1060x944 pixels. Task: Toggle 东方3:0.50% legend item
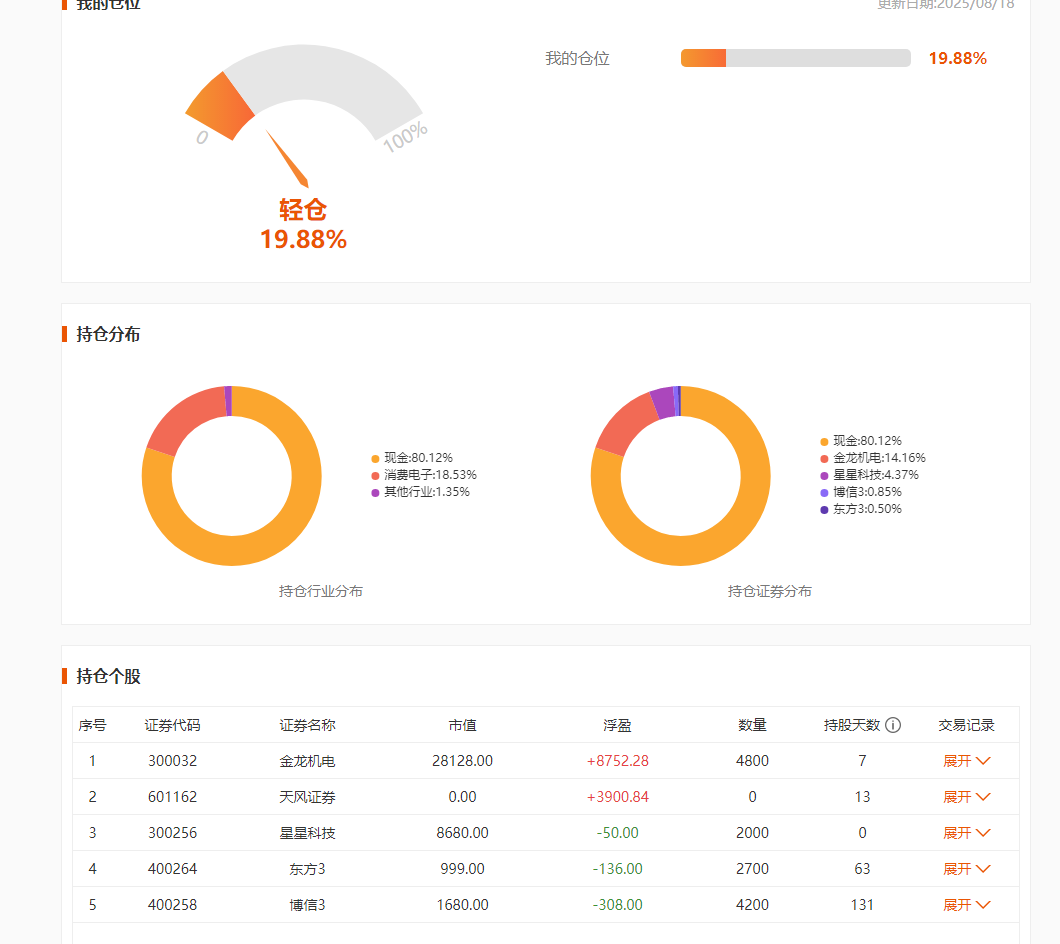pos(861,509)
